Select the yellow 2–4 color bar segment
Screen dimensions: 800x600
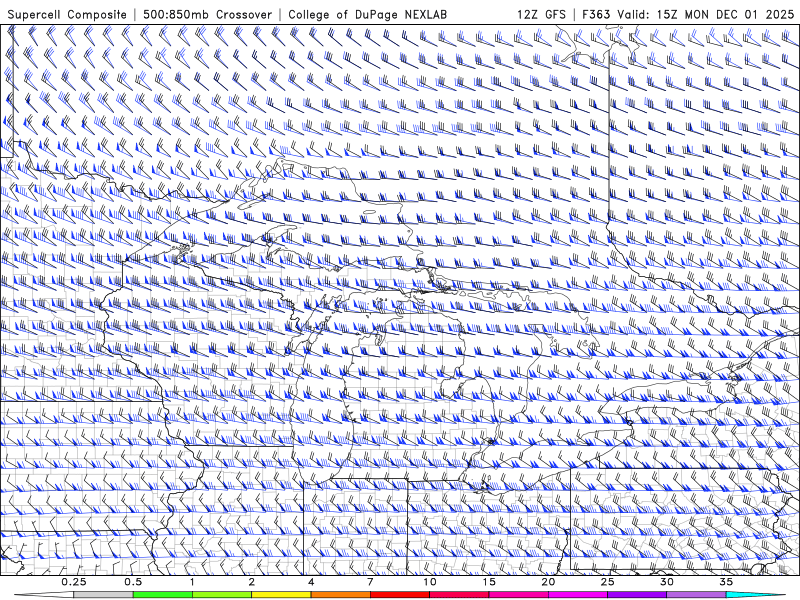coord(281,595)
